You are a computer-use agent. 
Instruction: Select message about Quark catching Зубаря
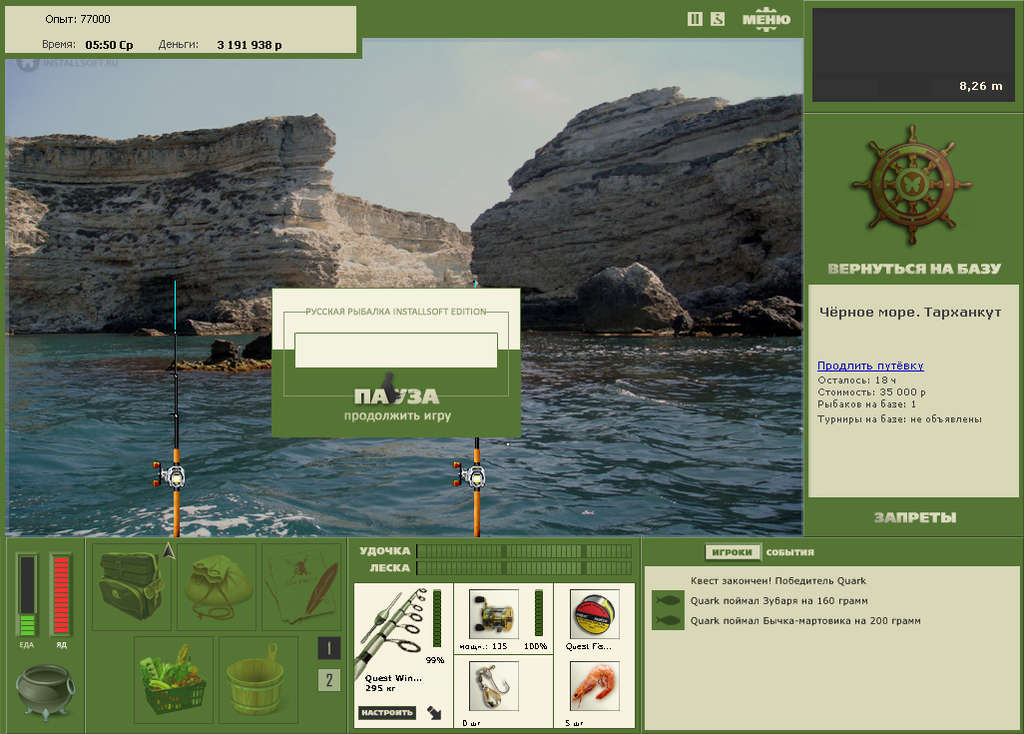click(x=779, y=601)
